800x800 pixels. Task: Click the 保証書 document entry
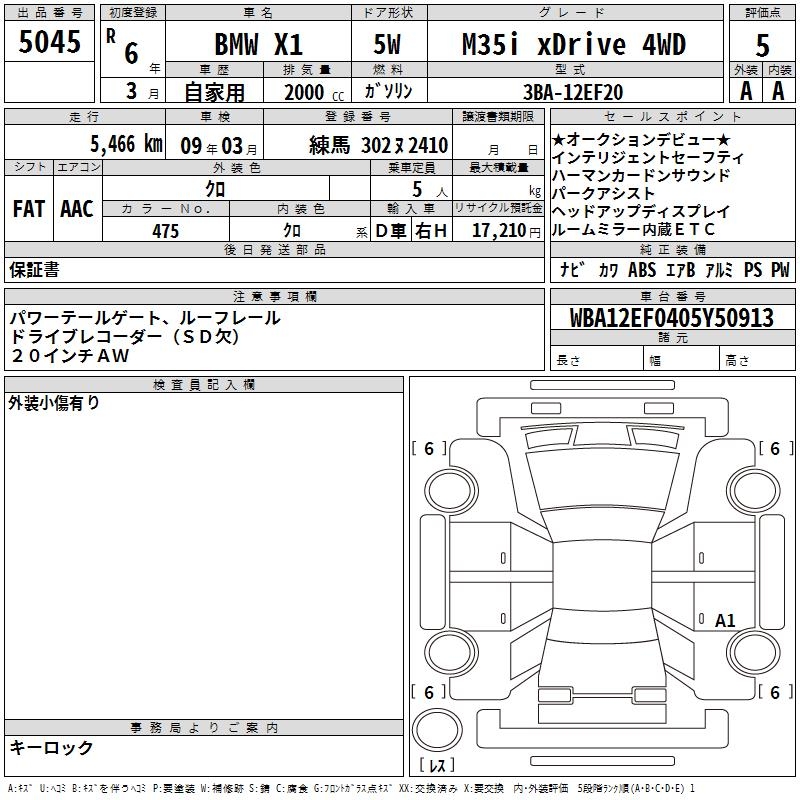click(34, 269)
